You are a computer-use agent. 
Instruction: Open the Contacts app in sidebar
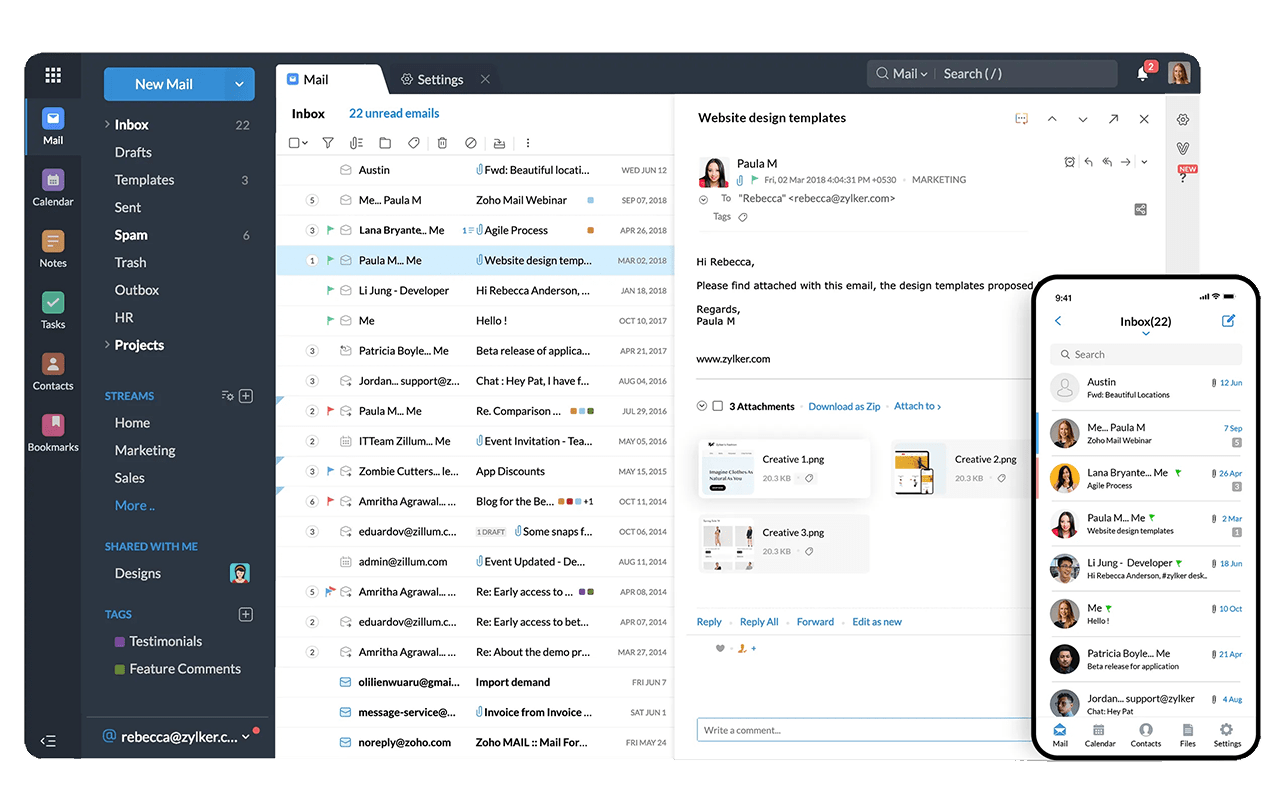coord(53,371)
